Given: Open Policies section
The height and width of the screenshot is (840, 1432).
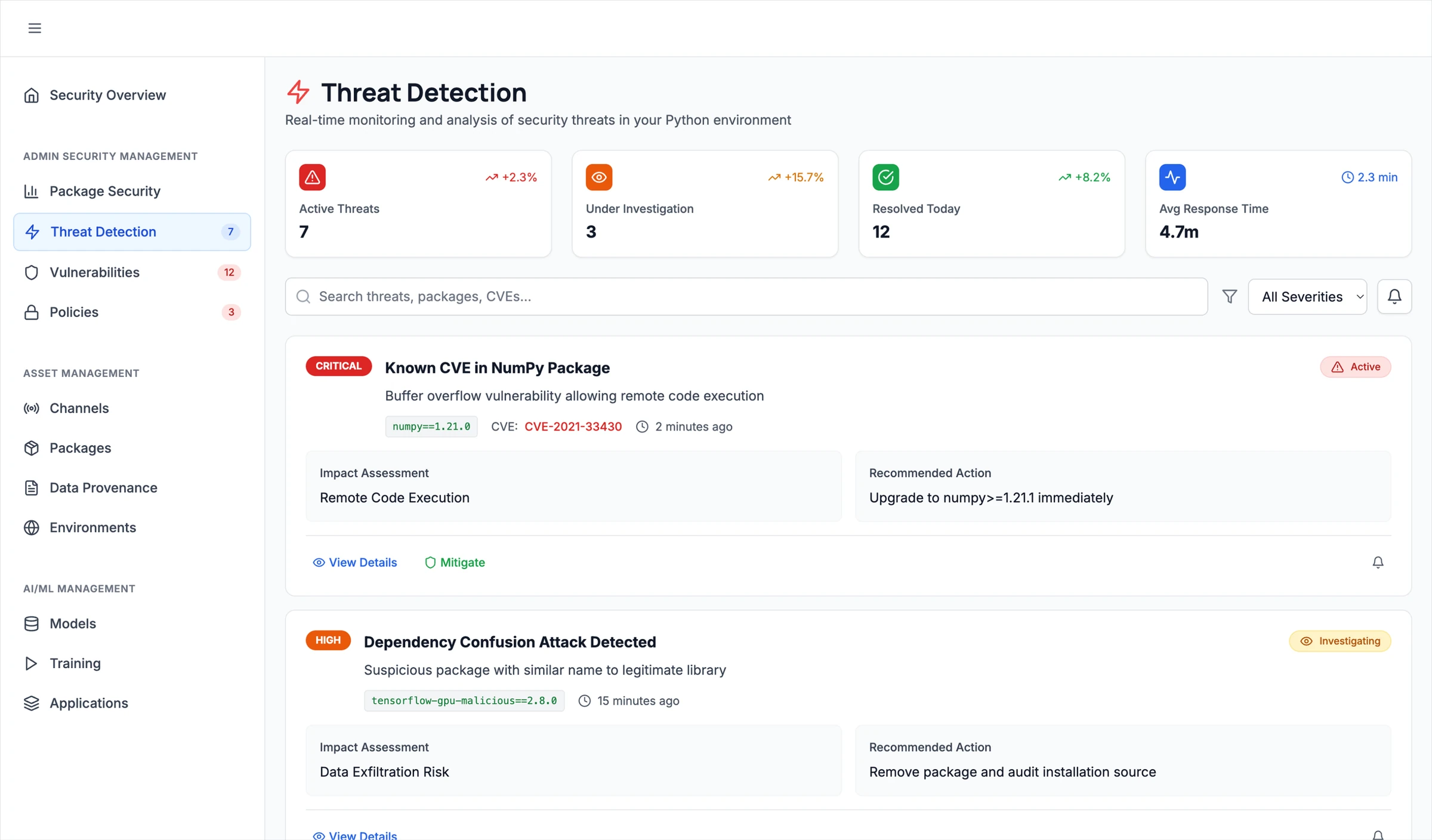Looking at the screenshot, I should [x=132, y=313].
